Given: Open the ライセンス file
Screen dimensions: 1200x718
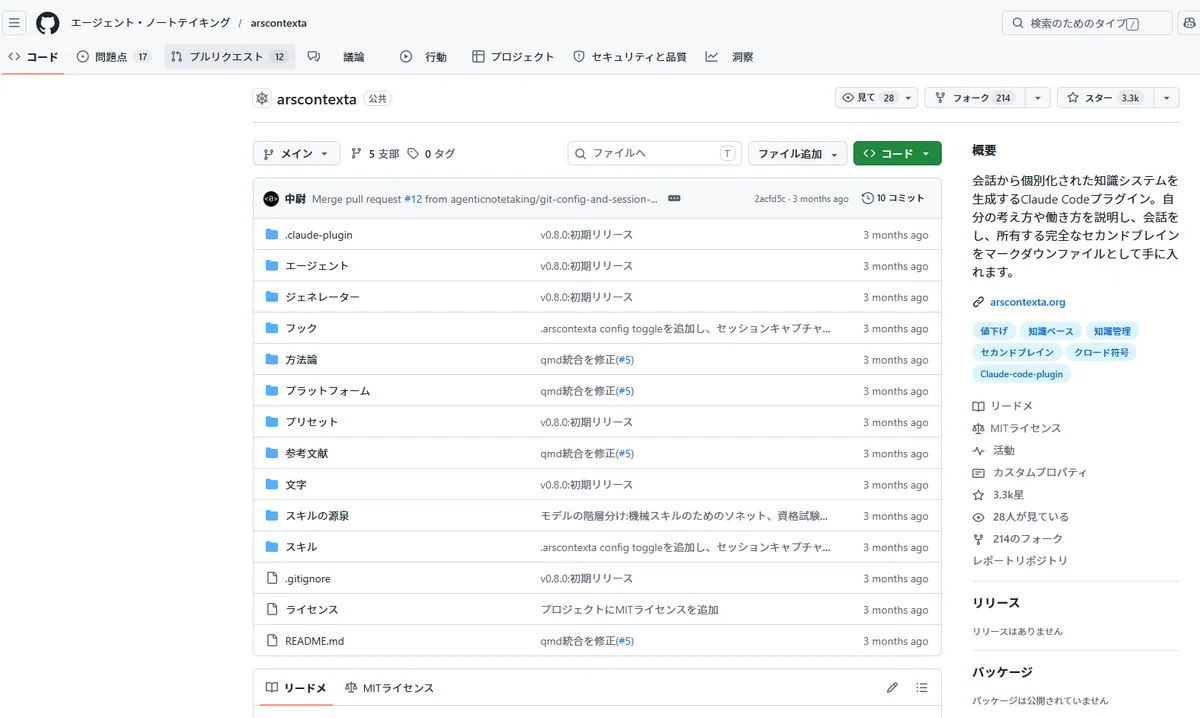Looking at the screenshot, I should click(x=311, y=610).
